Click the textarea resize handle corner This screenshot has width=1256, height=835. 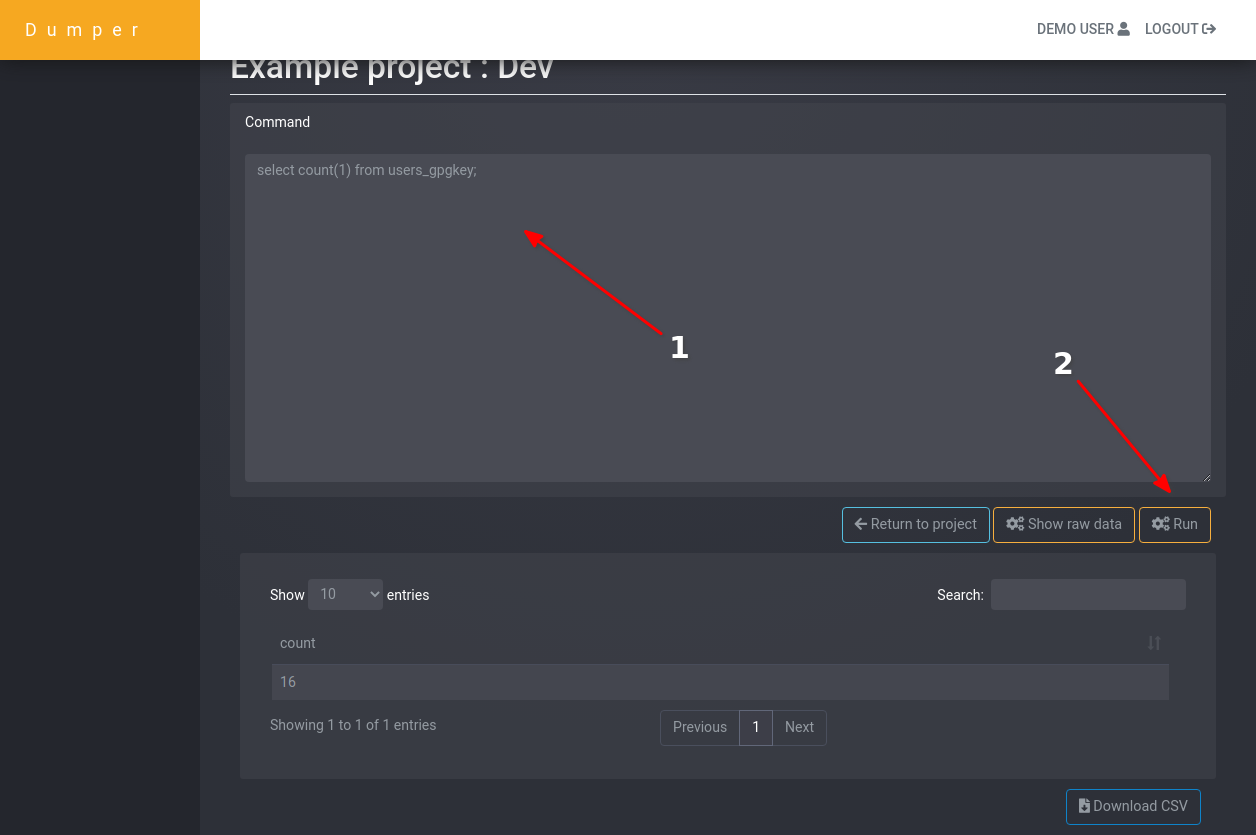click(x=1205, y=476)
